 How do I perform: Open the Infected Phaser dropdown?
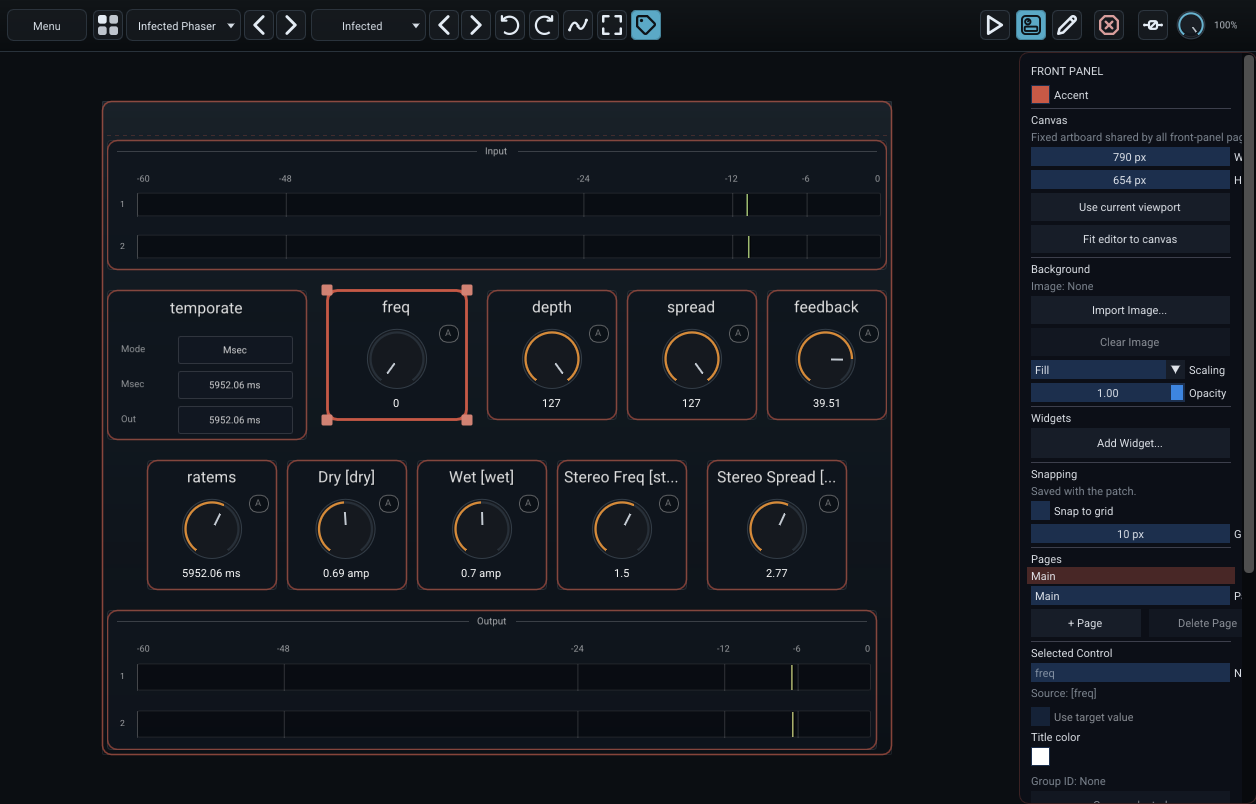(183, 26)
